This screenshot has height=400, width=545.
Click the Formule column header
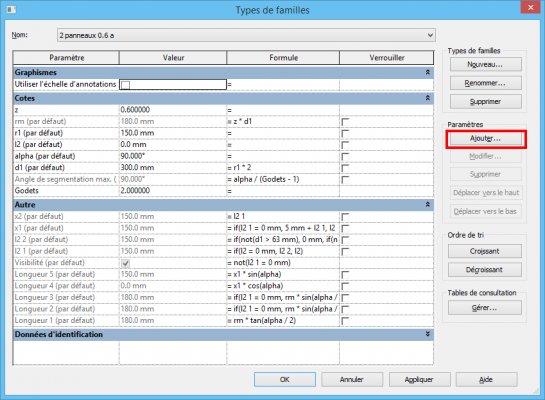(x=283, y=58)
